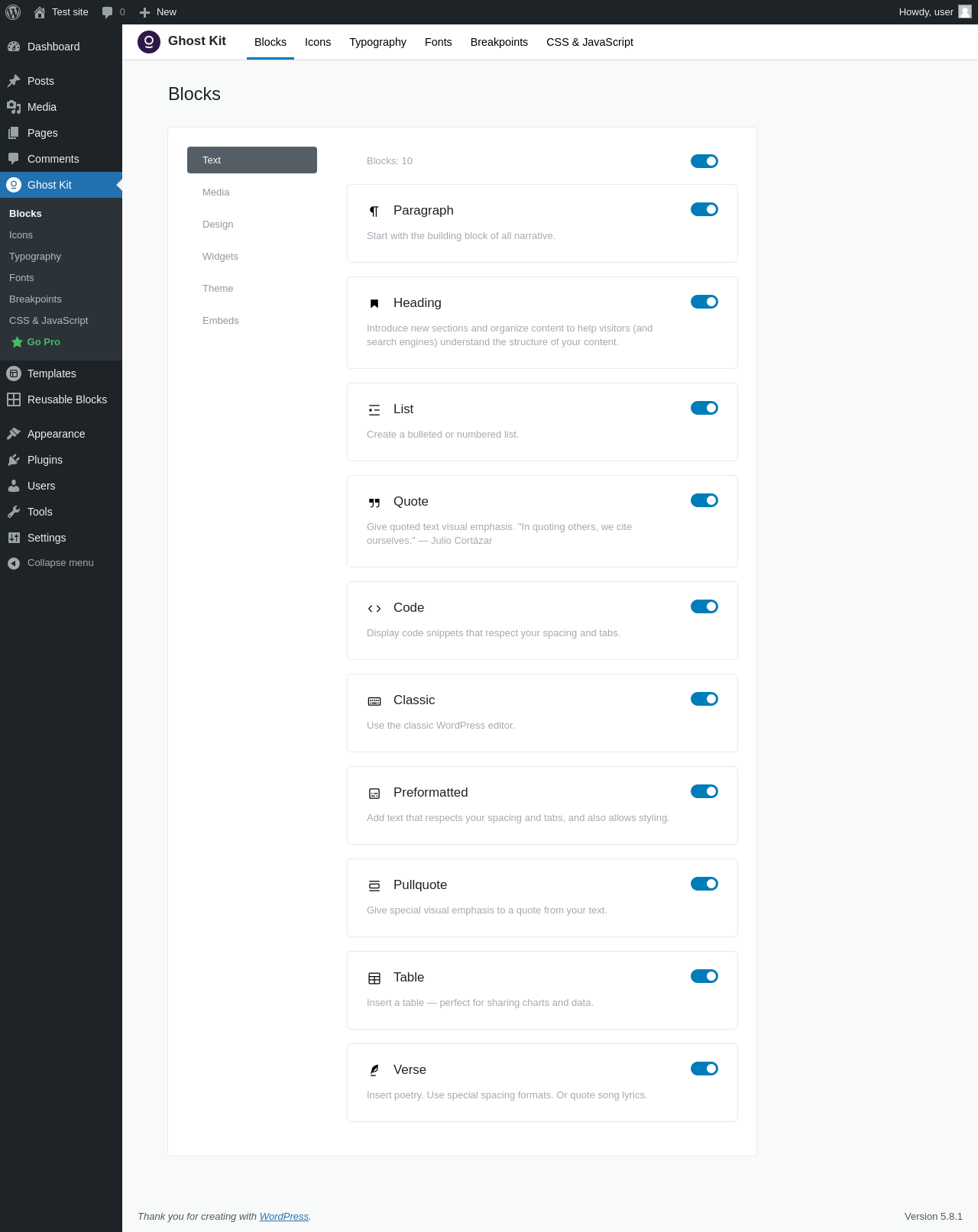Disable the Paragraph block toggle
Screen dimensions: 978x1232
[x=704, y=209]
